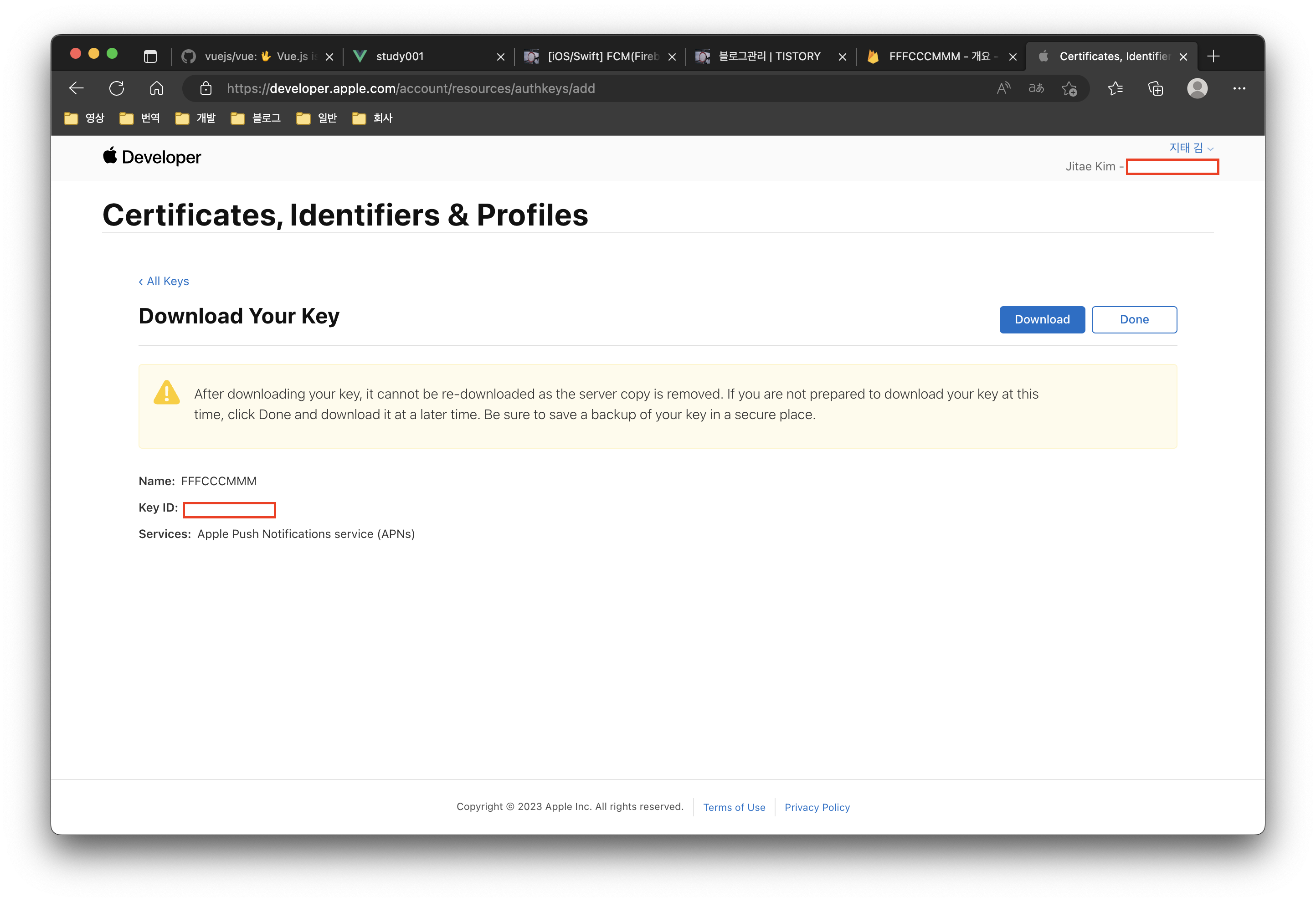Open the Collections icon
Viewport: 1316px width, 902px height.
[1156, 88]
